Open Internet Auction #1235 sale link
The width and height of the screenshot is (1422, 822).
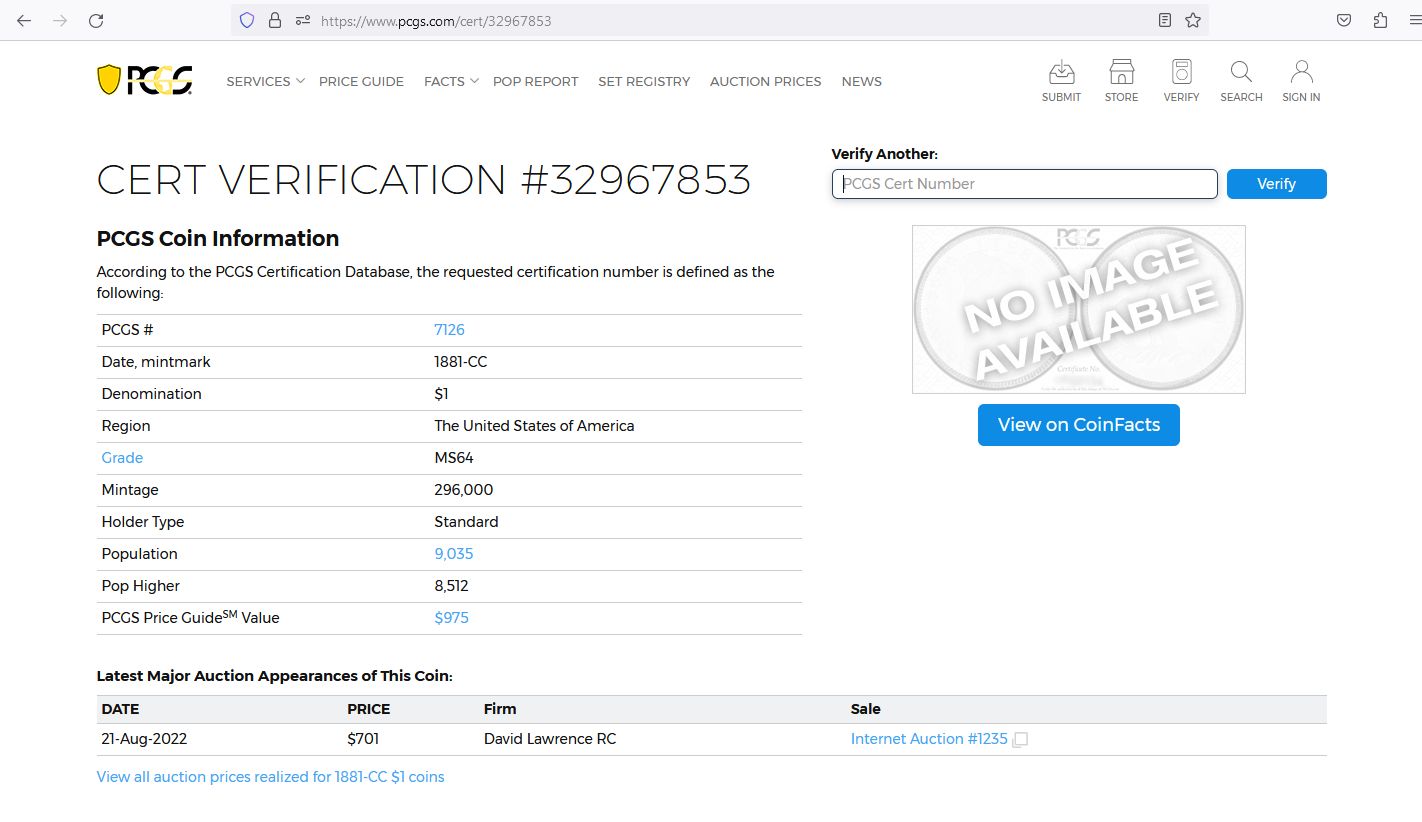929,739
